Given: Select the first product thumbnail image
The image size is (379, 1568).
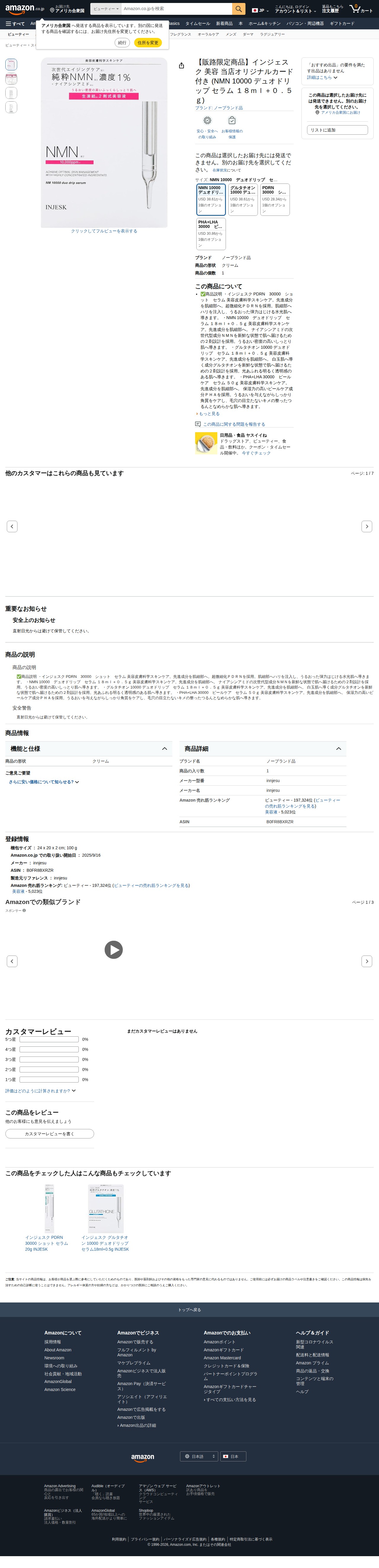Looking at the screenshot, I should [11, 65].
